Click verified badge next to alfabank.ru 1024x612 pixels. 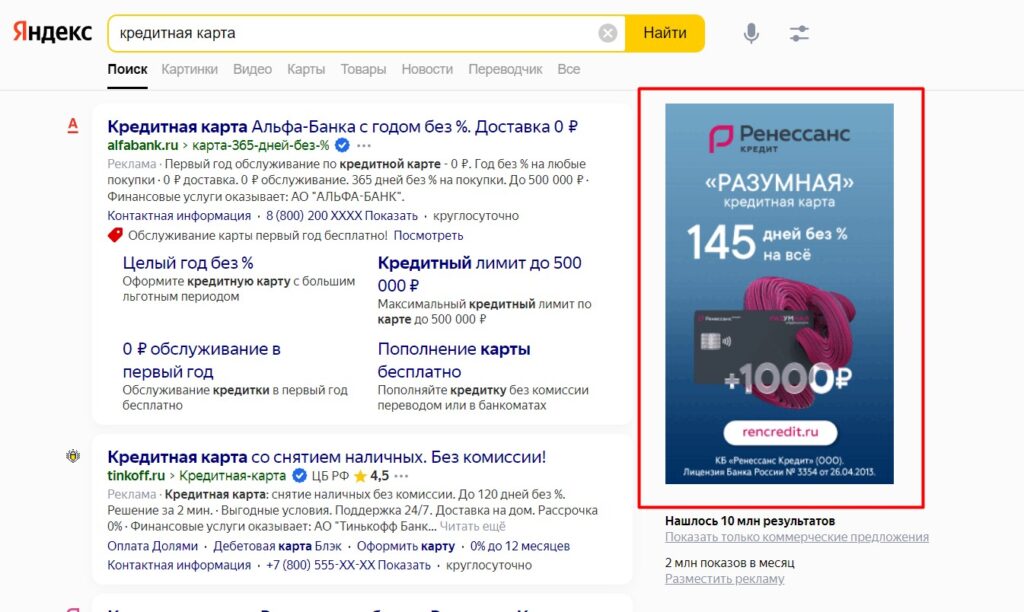pos(342,145)
